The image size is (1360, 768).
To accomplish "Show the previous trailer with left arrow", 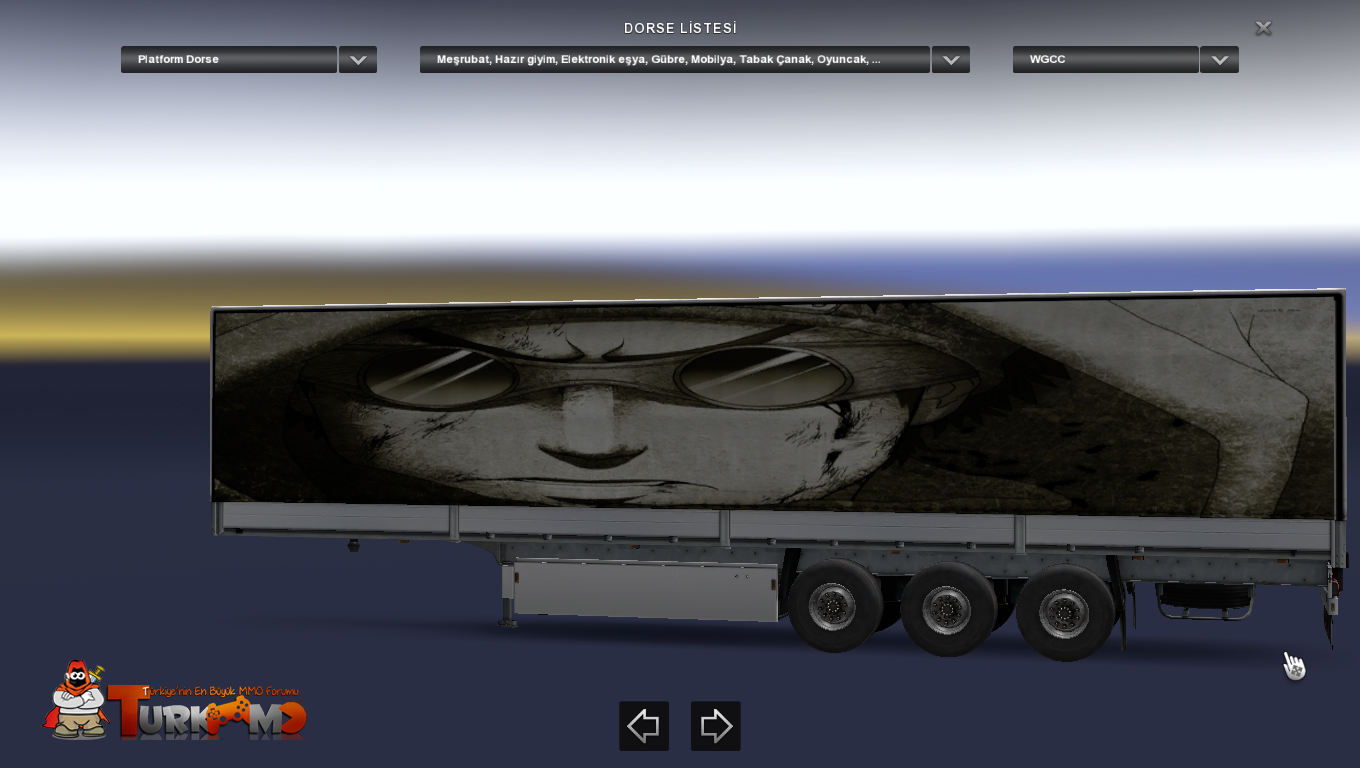I will pyautogui.click(x=644, y=726).
